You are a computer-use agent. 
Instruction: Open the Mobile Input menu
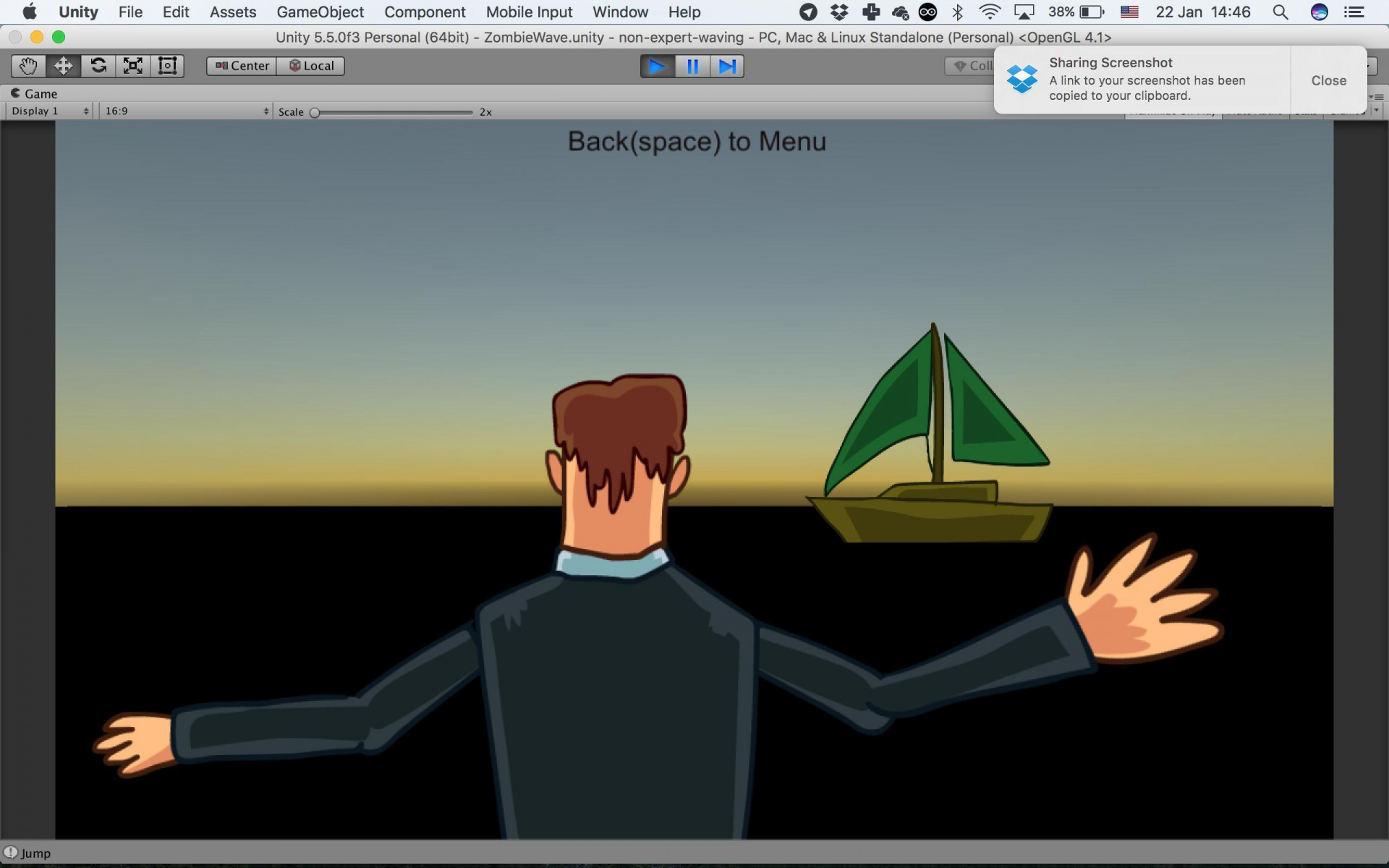pos(529,12)
